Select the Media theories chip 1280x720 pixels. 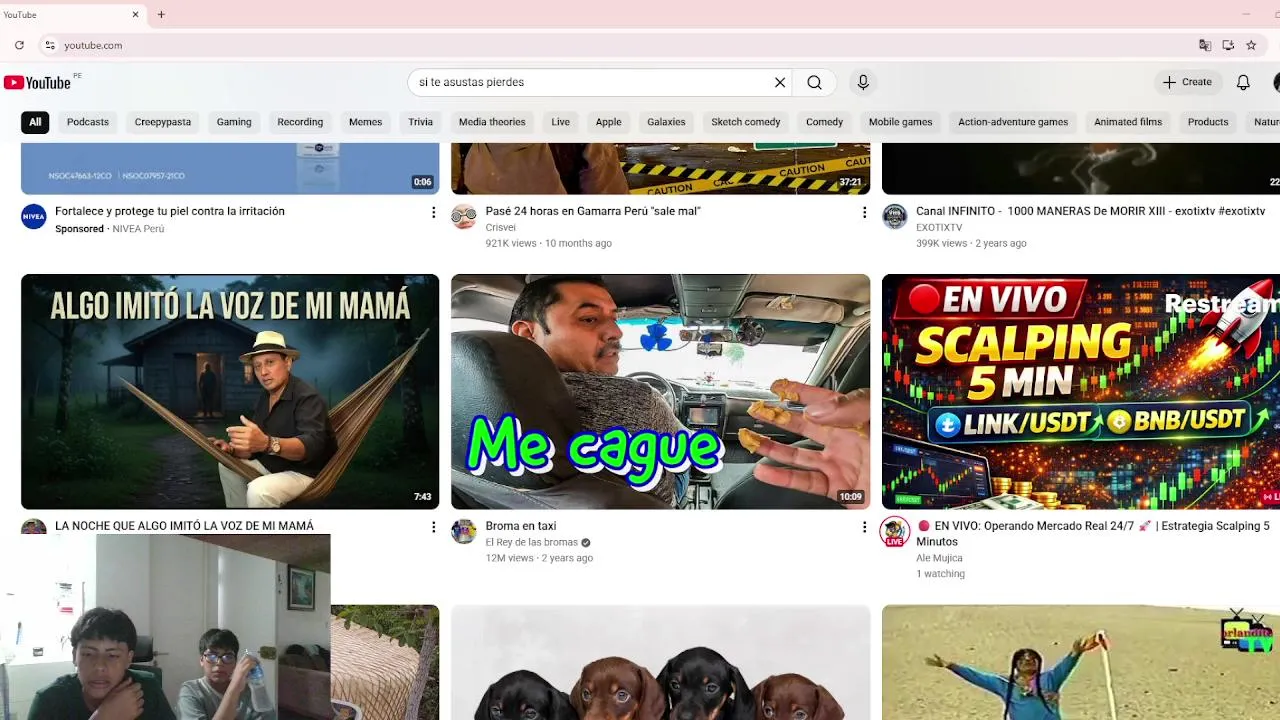tap(492, 122)
